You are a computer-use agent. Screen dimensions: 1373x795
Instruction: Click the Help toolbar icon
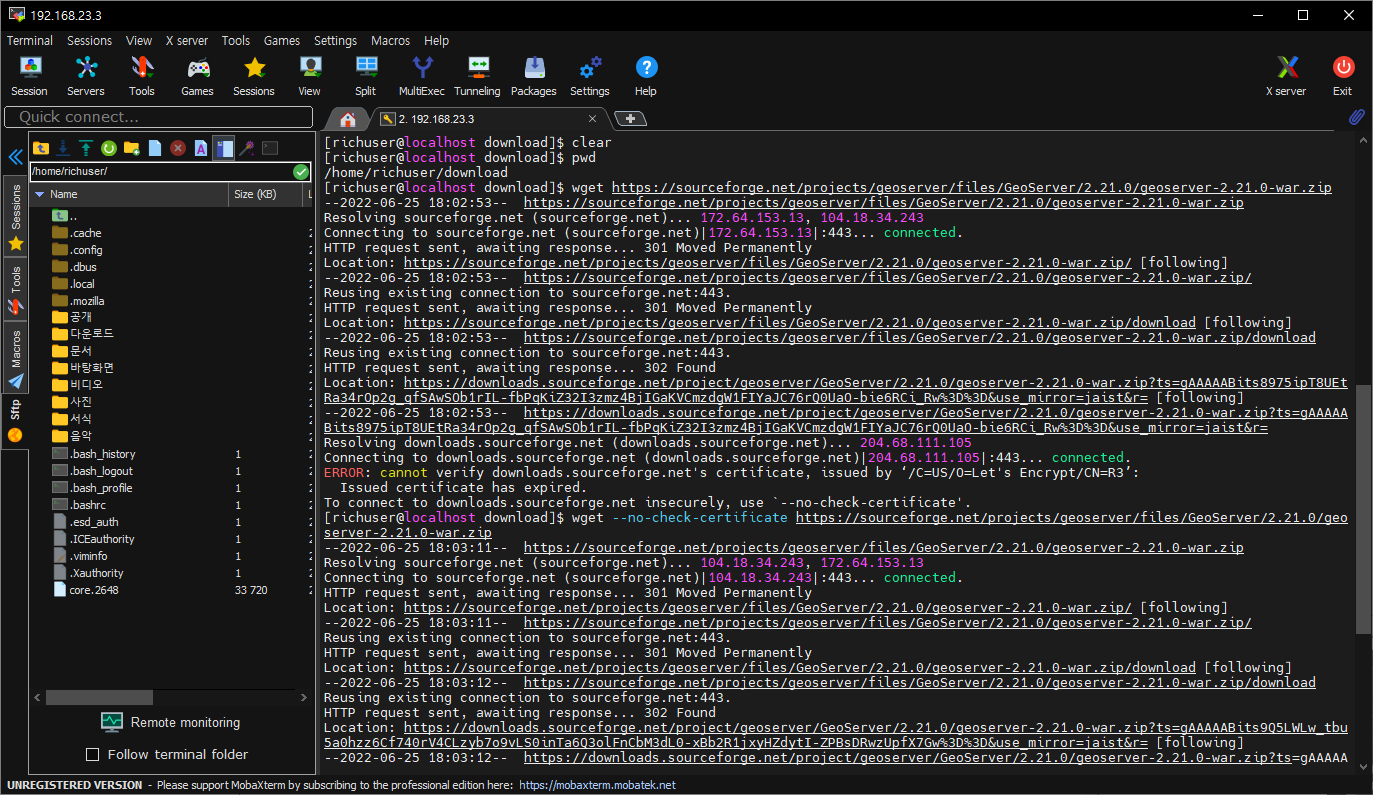click(x=646, y=76)
